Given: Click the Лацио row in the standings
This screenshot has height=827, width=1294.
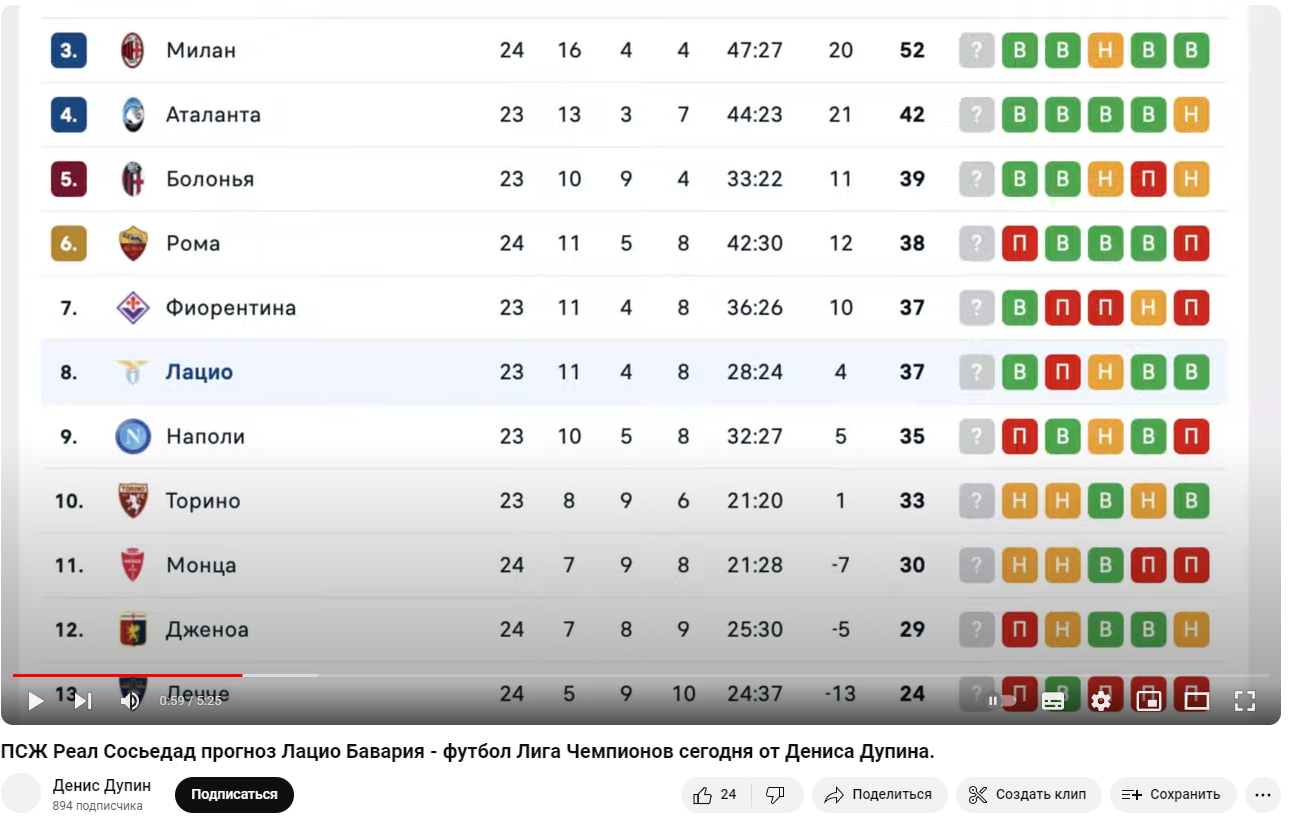Looking at the screenshot, I should [x=634, y=372].
